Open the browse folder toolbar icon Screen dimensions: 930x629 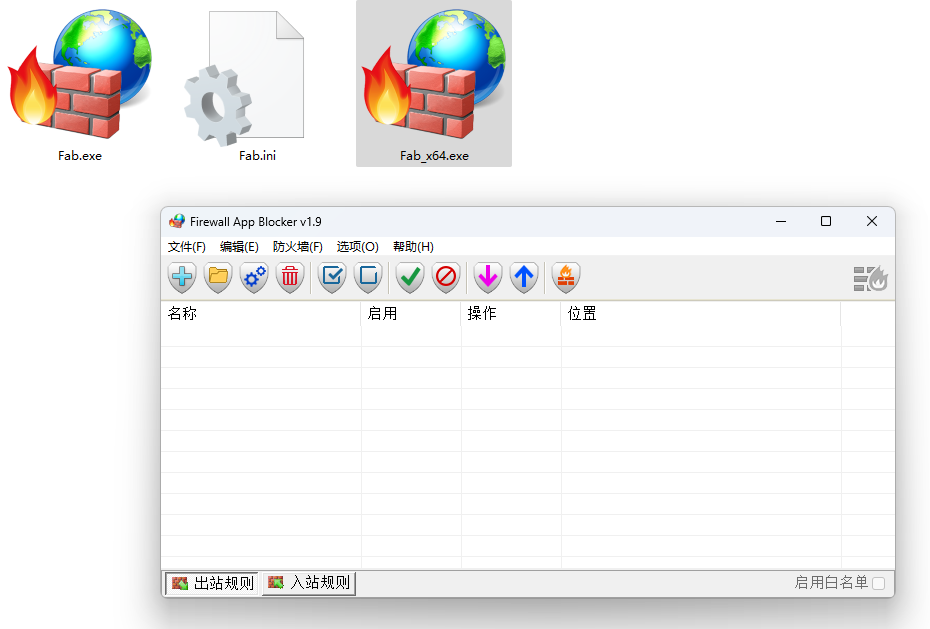217,277
